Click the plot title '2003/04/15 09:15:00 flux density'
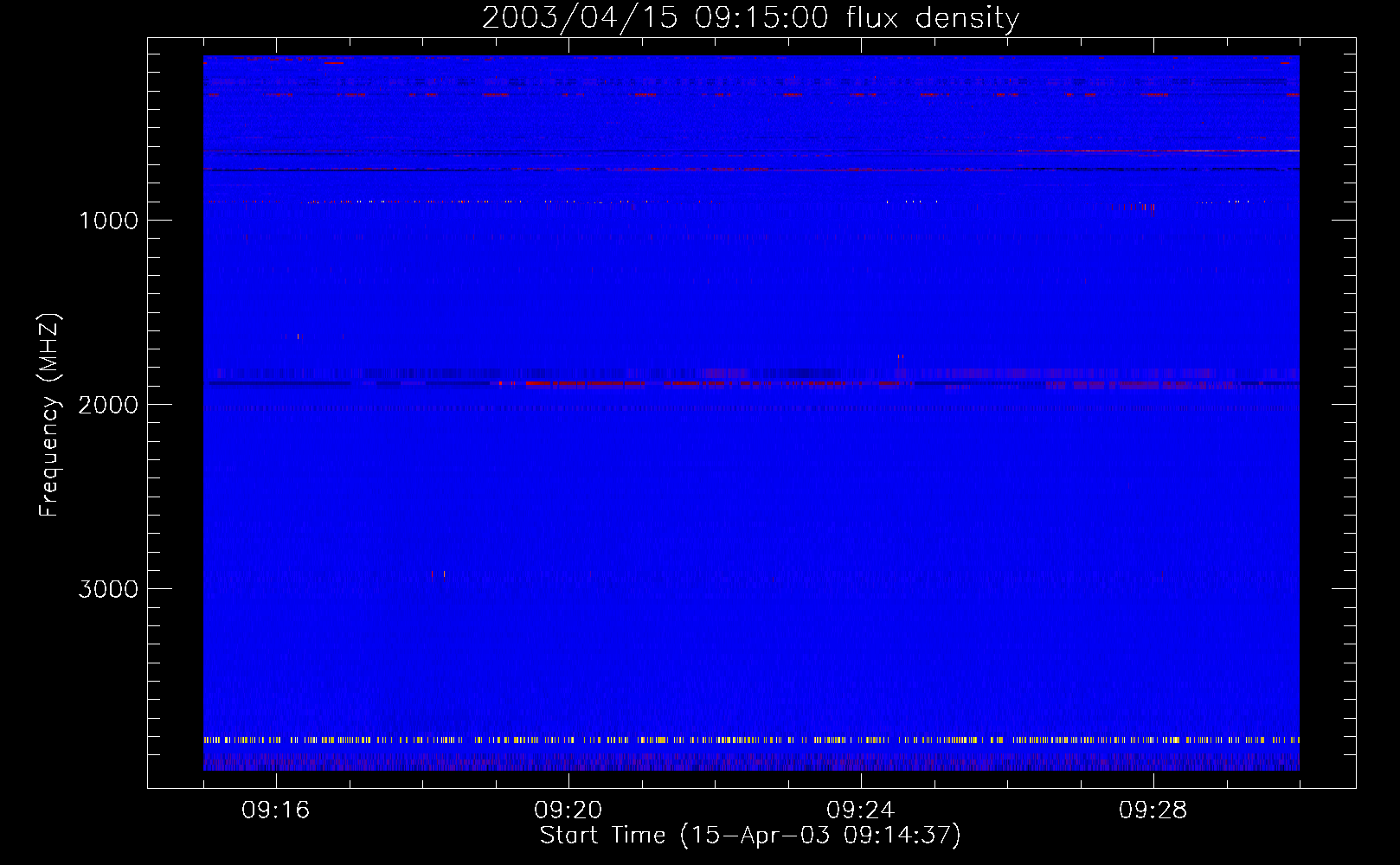 750,18
